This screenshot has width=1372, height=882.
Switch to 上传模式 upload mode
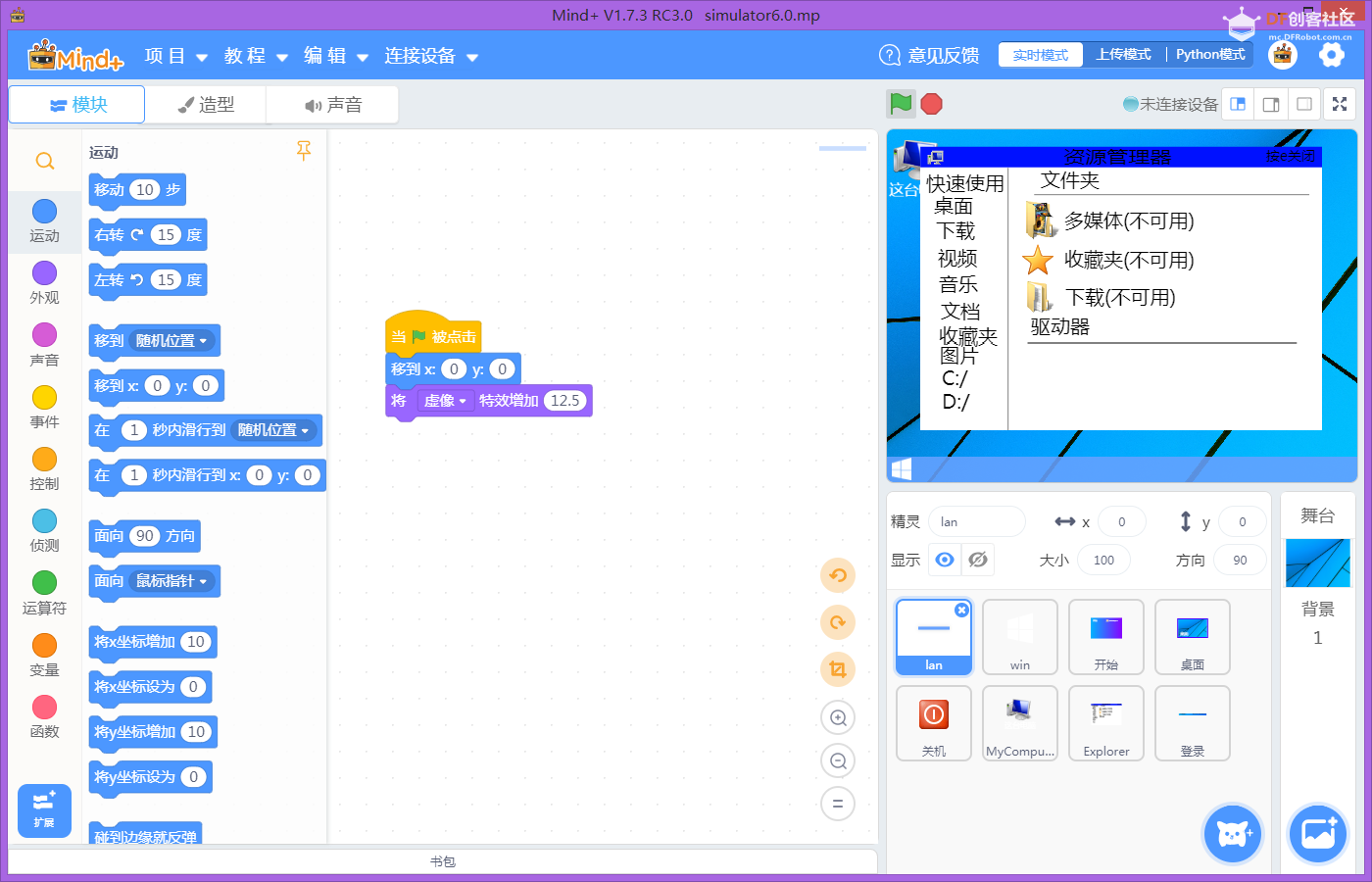(x=1123, y=55)
